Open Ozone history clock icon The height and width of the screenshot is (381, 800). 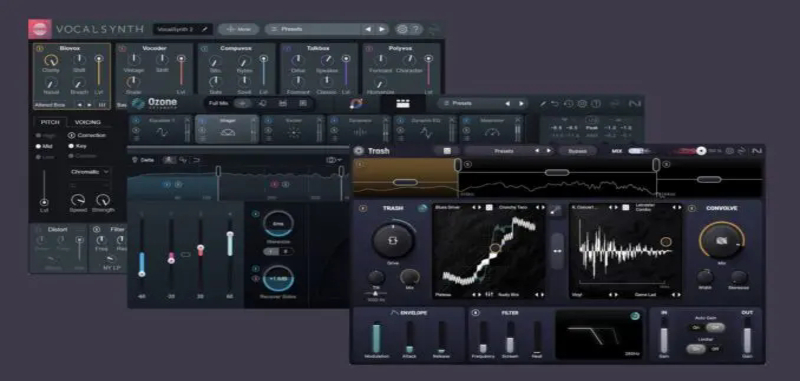click(x=568, y=104)
